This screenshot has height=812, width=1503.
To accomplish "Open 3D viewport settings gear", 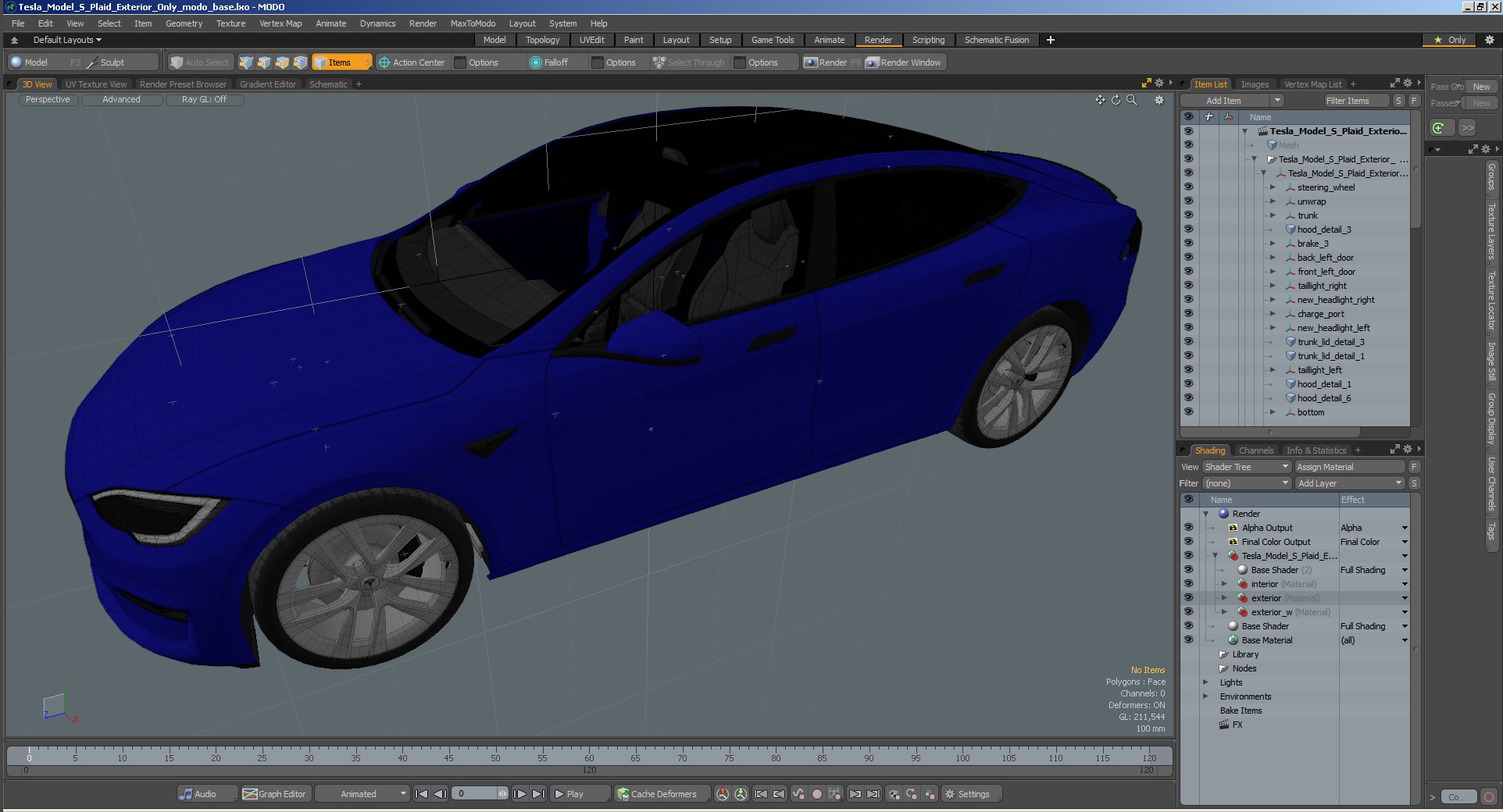I will tap(1159, 100).
